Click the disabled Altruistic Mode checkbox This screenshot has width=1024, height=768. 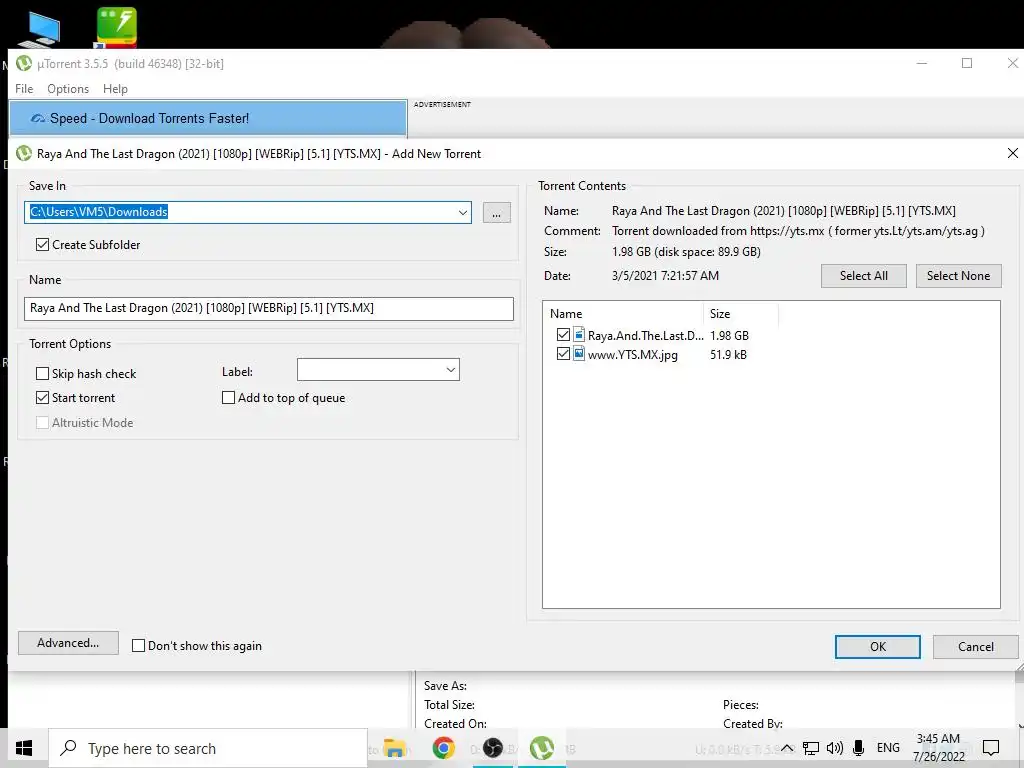(42, 423)
